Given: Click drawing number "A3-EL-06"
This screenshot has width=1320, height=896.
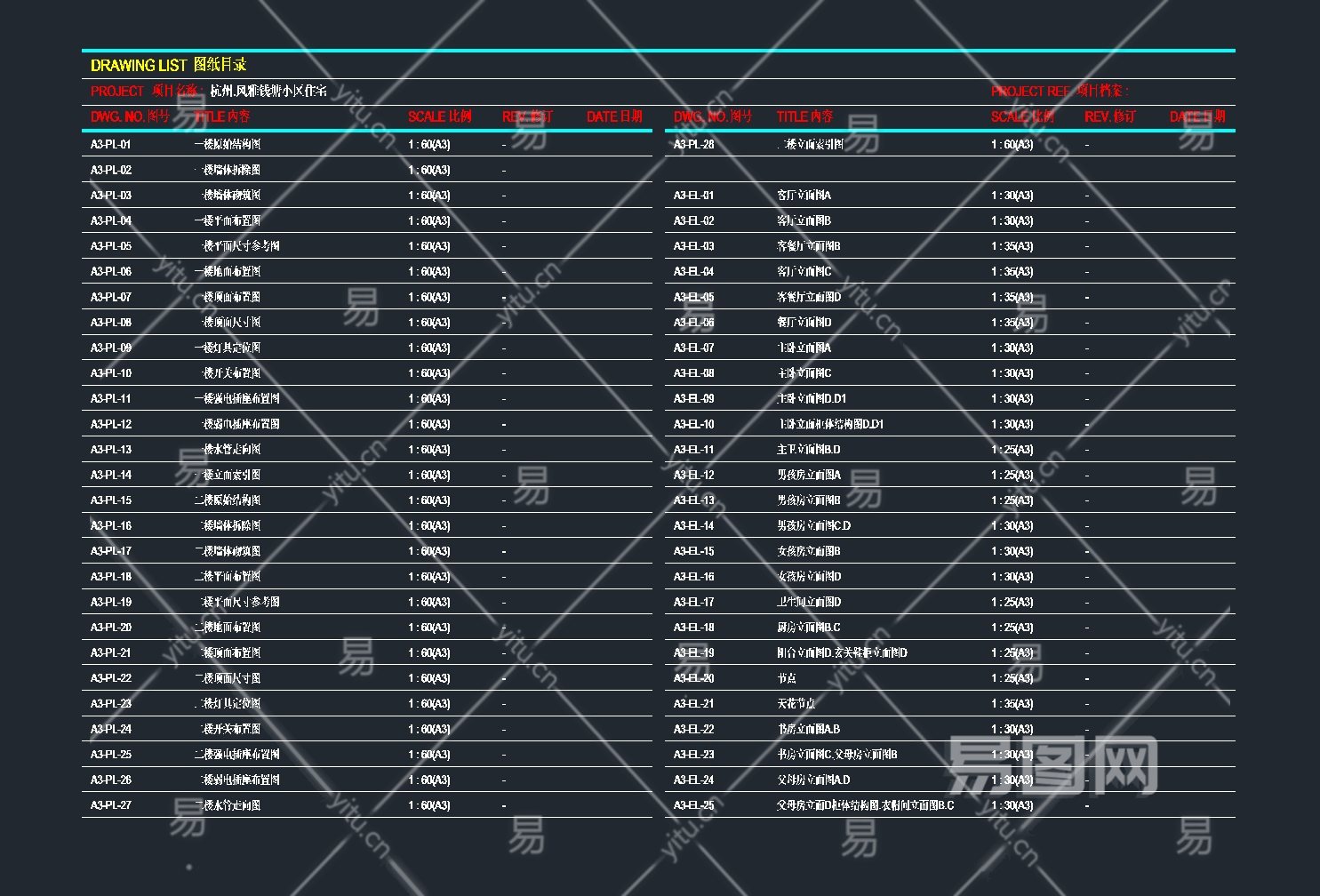Looking at the screenshot, I should (x=694, y=323).
